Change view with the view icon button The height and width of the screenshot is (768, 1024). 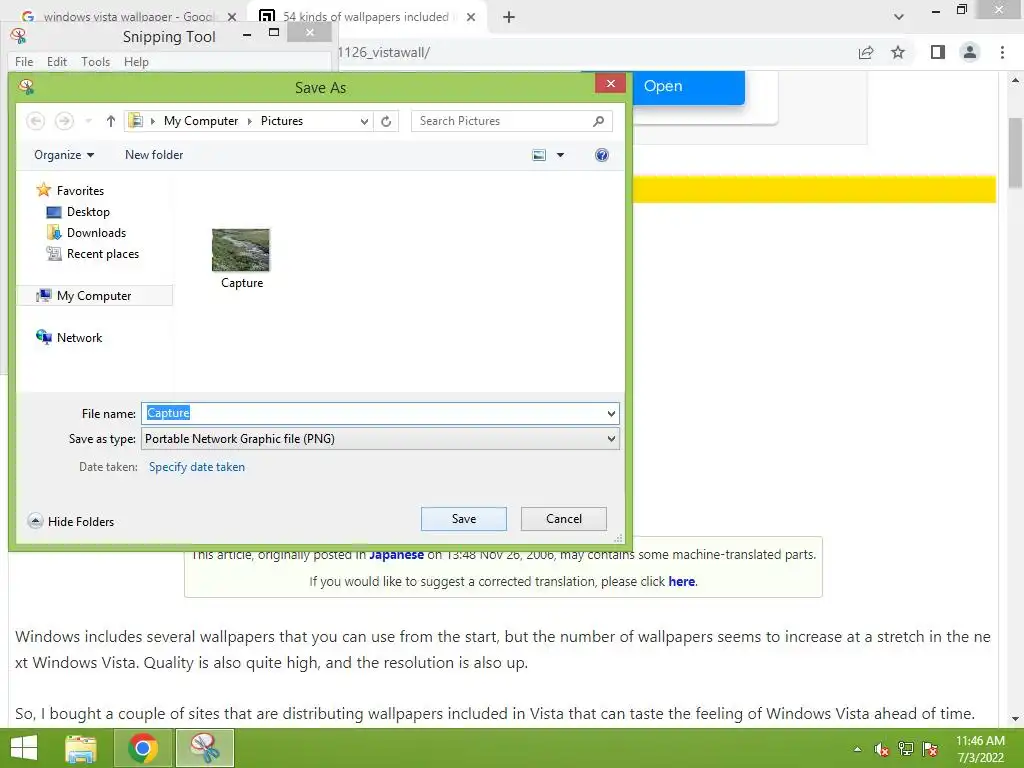pos(539,155)
